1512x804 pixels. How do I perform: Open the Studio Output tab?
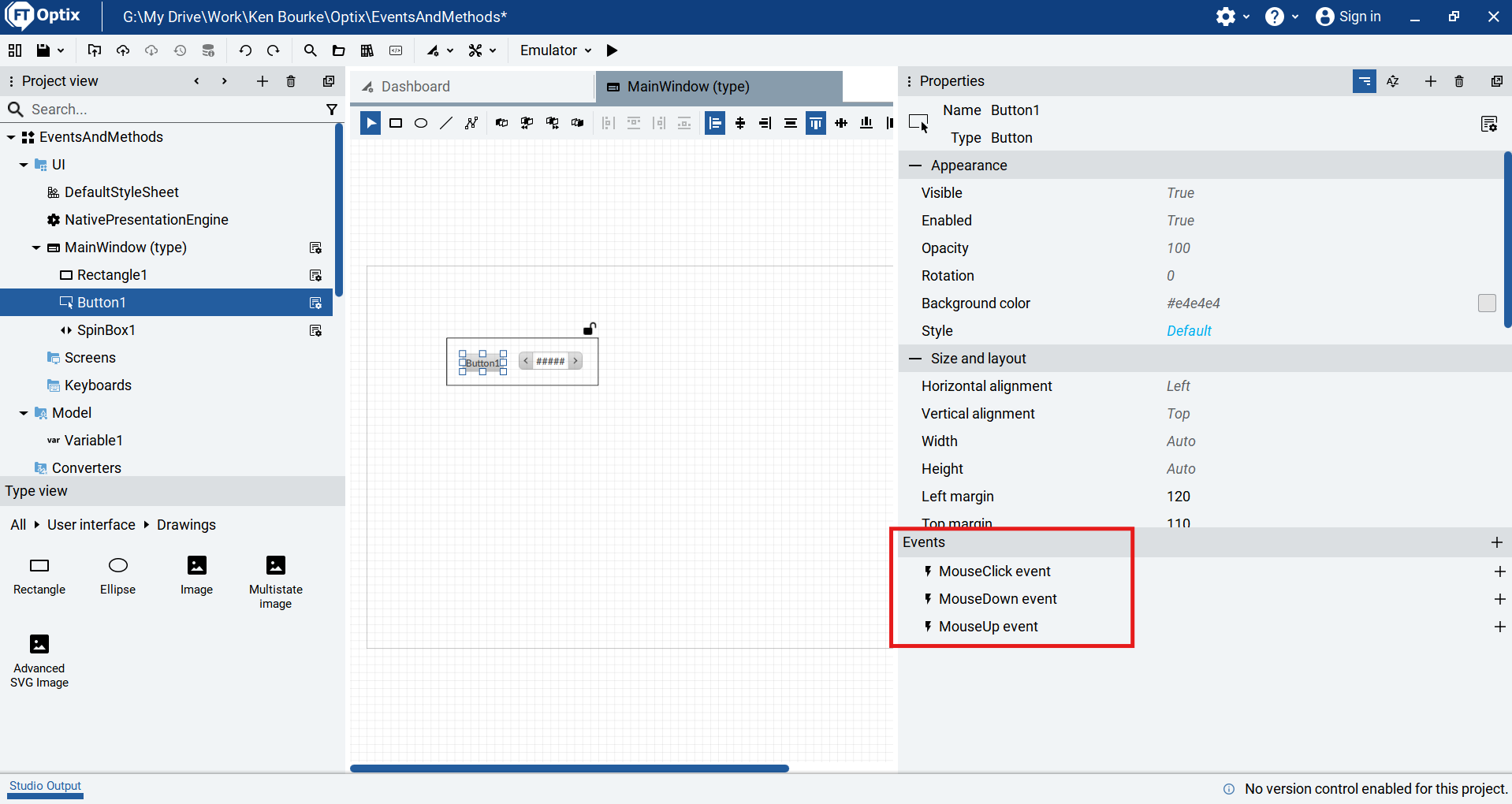45,786
